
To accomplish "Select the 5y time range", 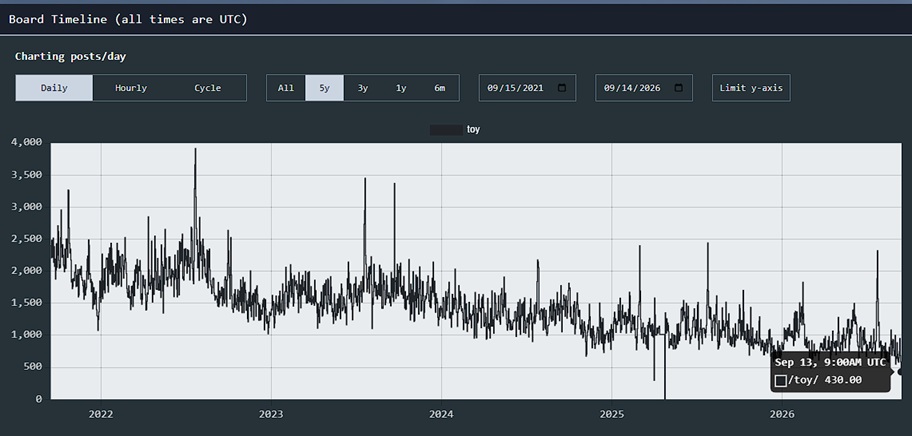I will tap(325, 88).
